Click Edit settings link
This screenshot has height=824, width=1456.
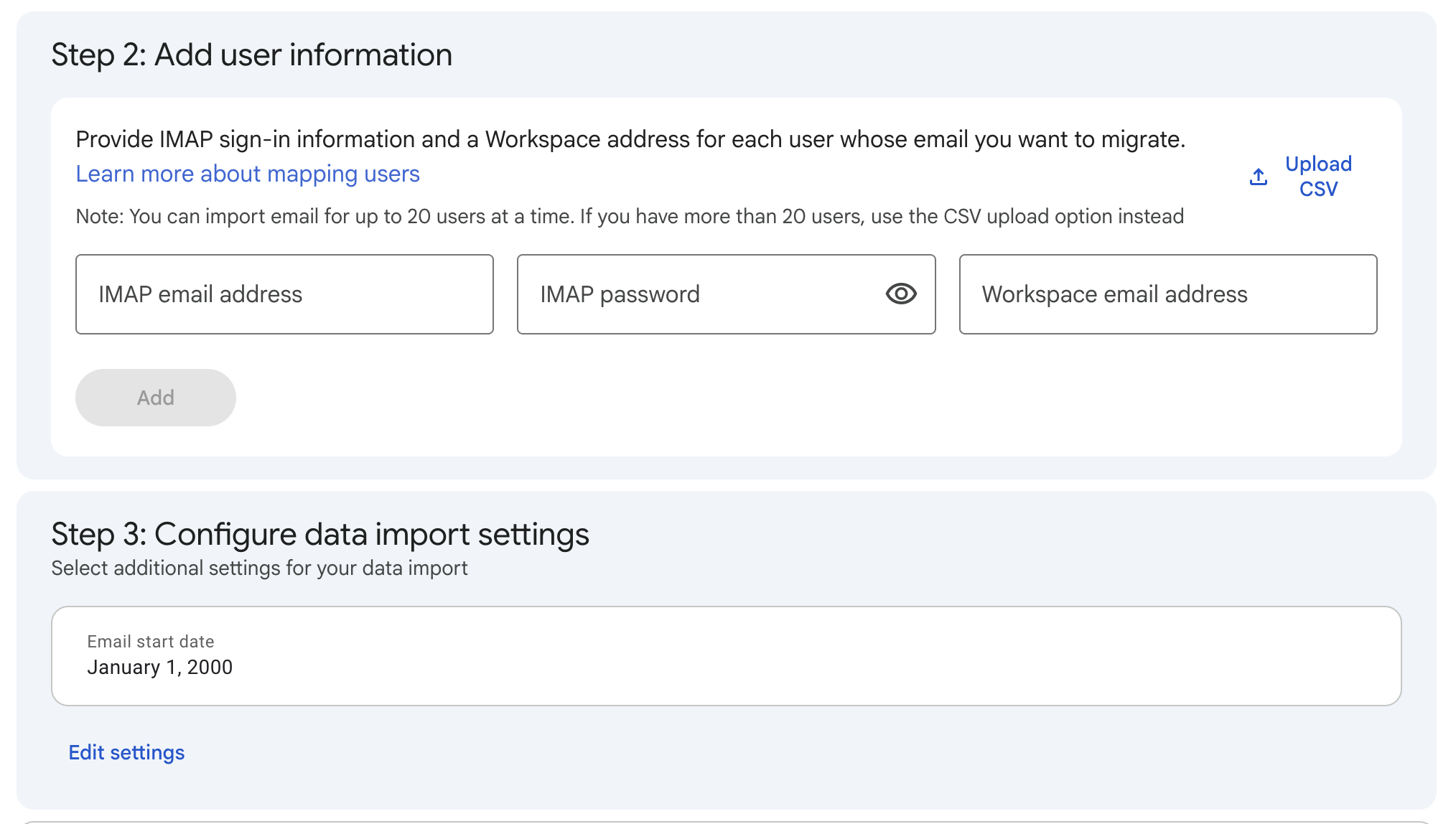[x=126, y=752]
